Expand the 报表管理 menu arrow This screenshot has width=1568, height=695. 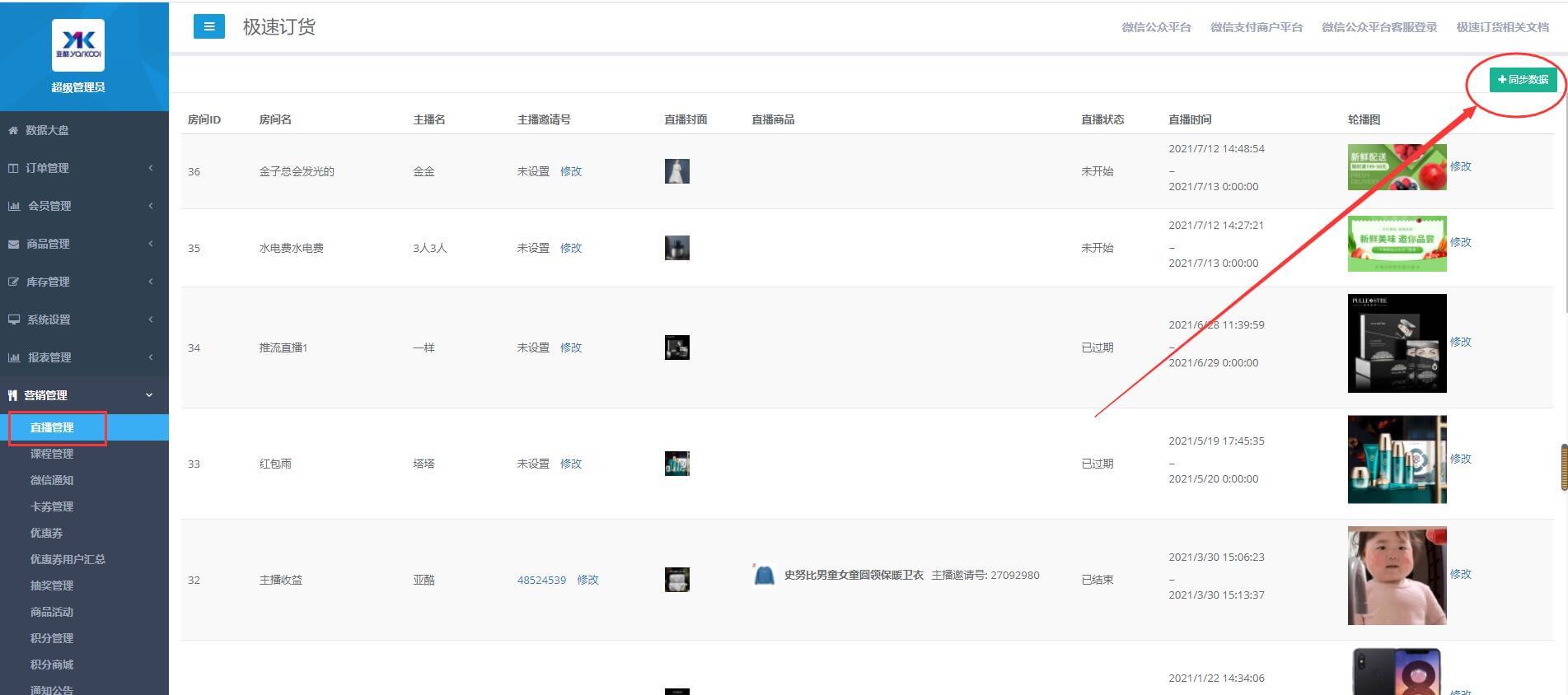coord(151,357)
